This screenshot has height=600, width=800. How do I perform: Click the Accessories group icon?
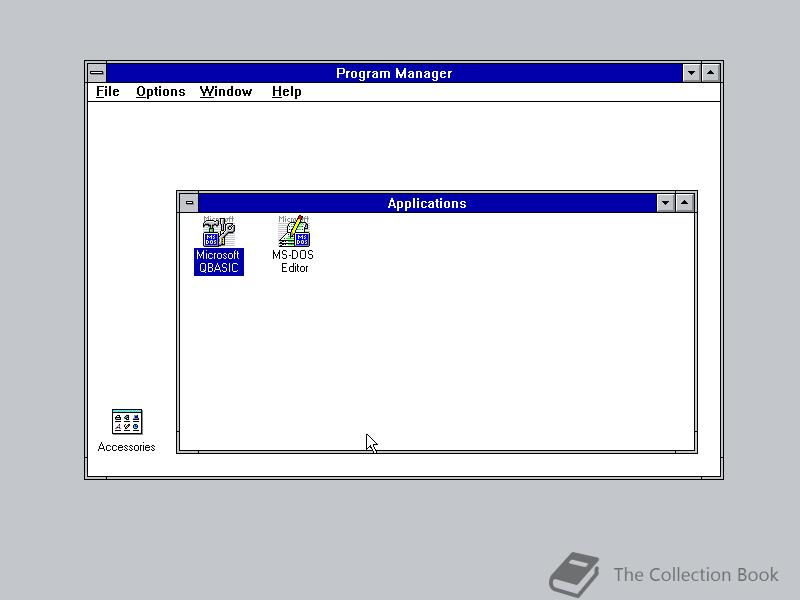click(x=127, y=422)
